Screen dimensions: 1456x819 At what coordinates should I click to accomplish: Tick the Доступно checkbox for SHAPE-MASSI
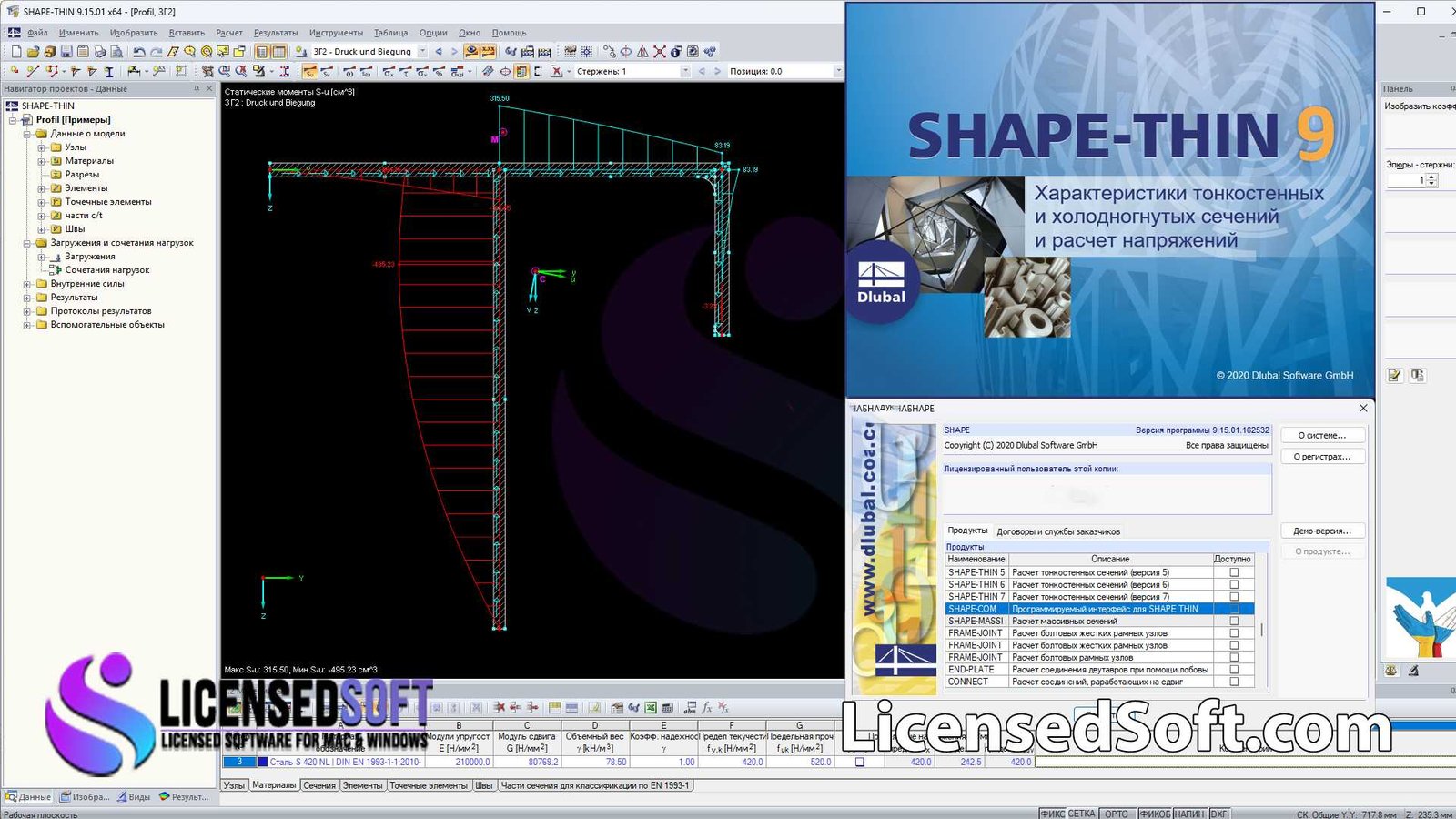point(1234,621)
